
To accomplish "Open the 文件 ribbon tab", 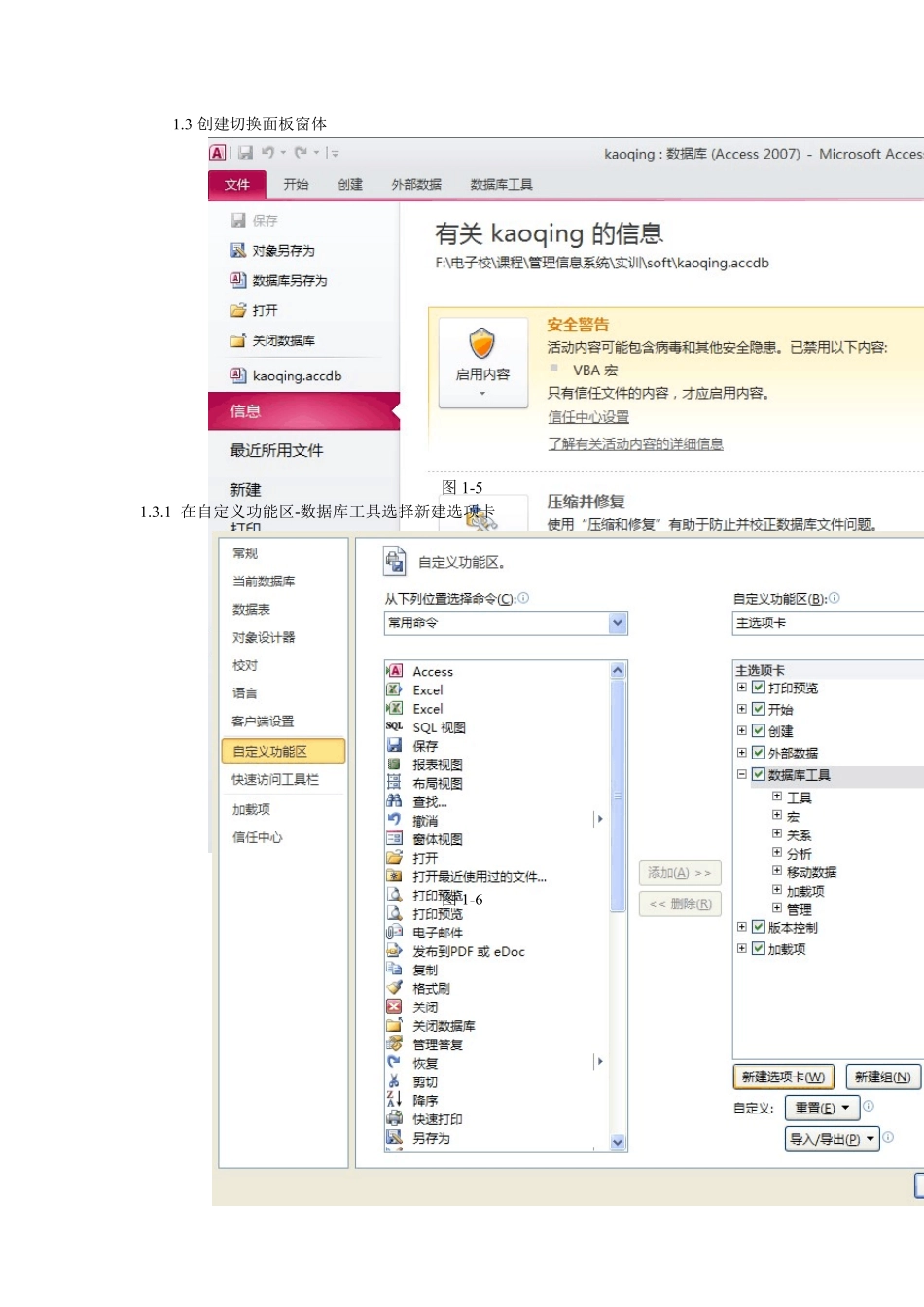I will [x=237, y=185].
